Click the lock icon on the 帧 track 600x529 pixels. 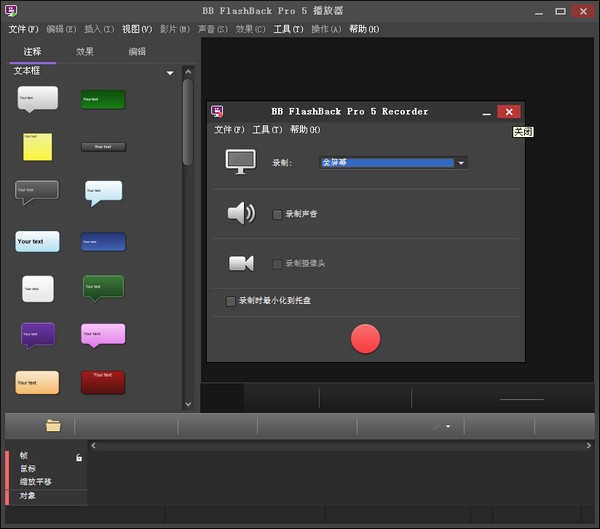click(79, 457)
